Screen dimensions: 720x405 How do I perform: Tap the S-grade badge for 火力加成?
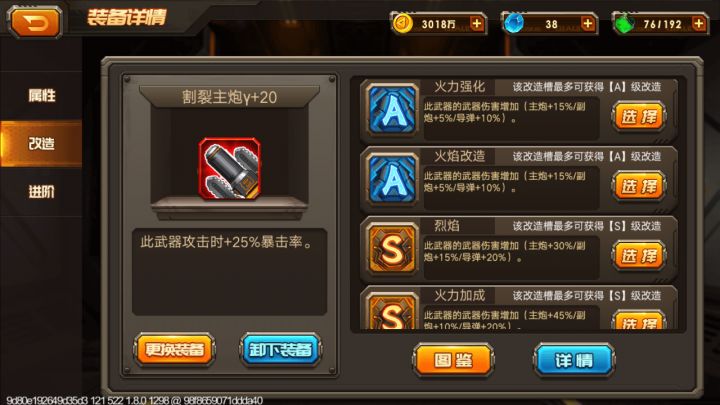coord(393,311)
